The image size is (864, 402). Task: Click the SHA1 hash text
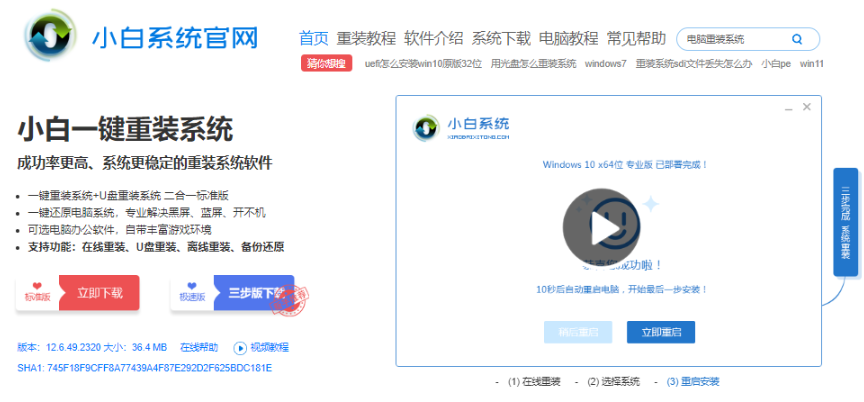[144, 367]
